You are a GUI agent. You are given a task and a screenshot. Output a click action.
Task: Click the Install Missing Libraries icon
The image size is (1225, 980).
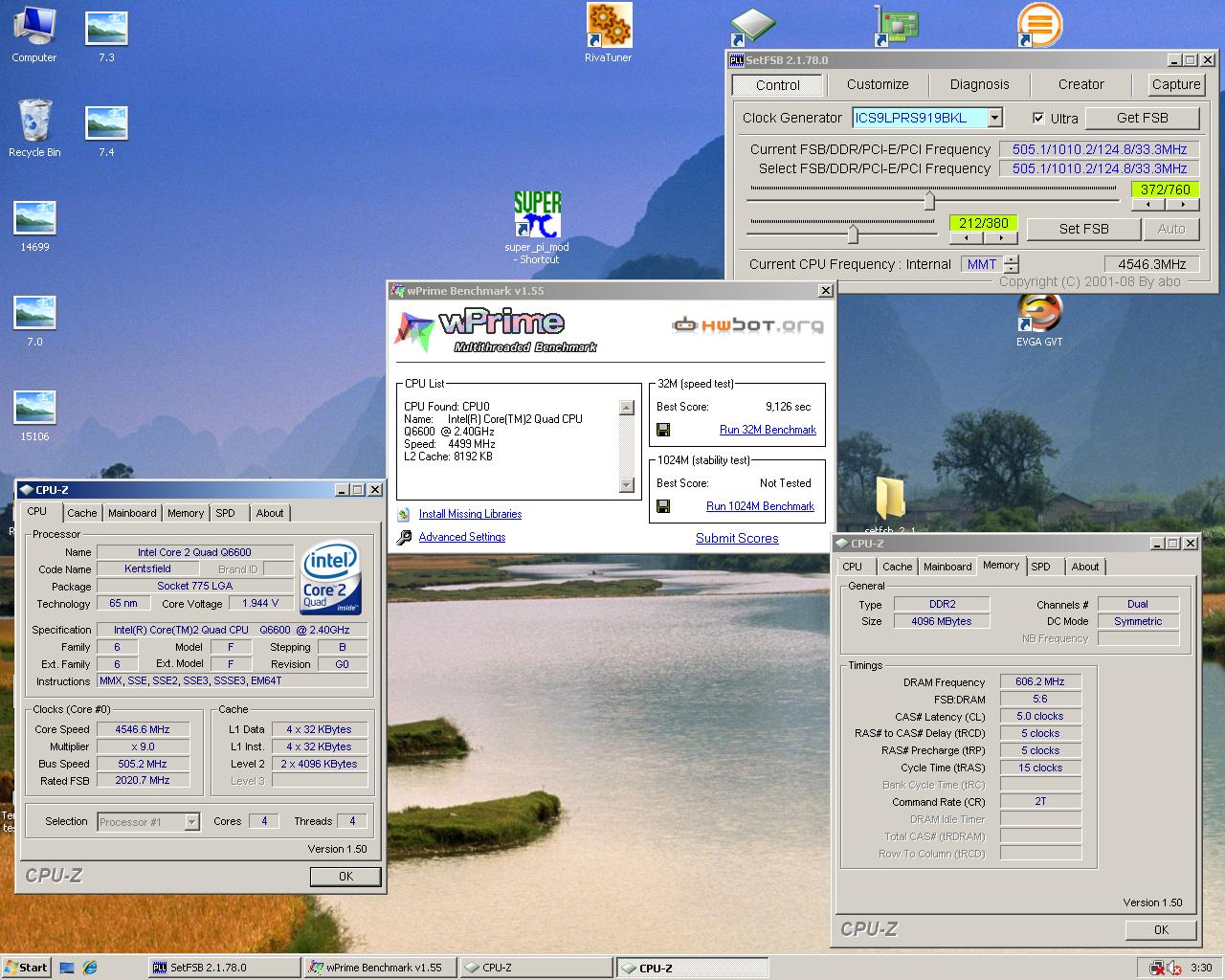click(404, 515)
